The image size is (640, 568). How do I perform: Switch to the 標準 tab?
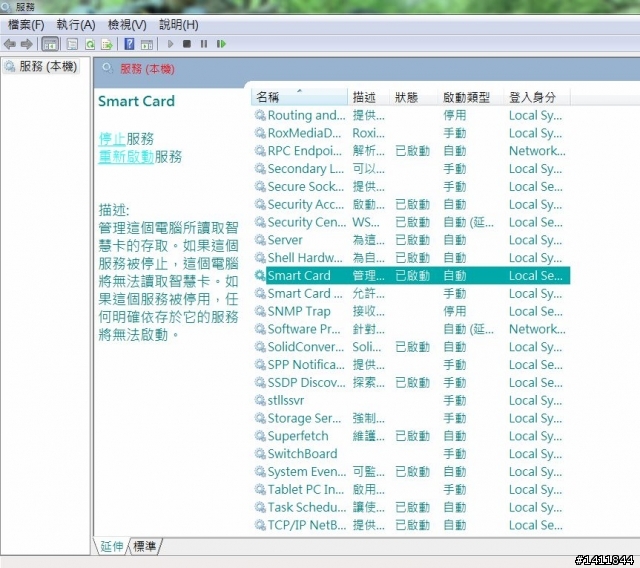coord(145,546)
